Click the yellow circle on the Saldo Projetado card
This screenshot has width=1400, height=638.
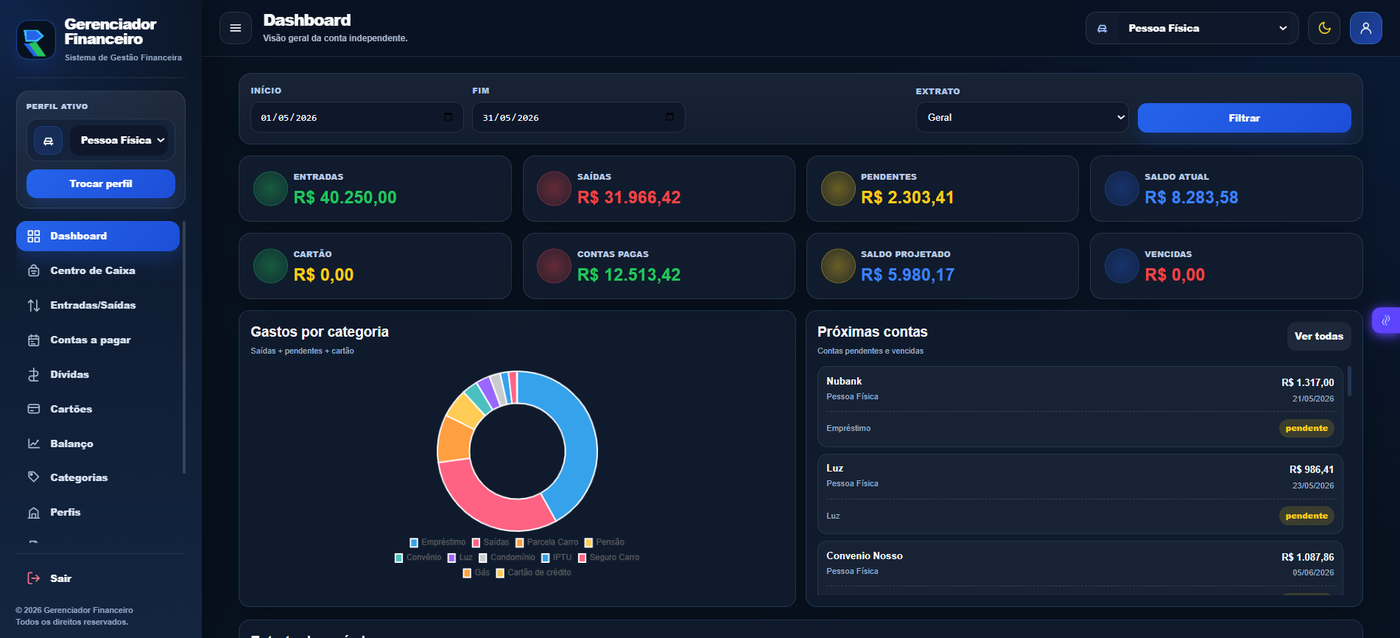click(x=838, y=266)
